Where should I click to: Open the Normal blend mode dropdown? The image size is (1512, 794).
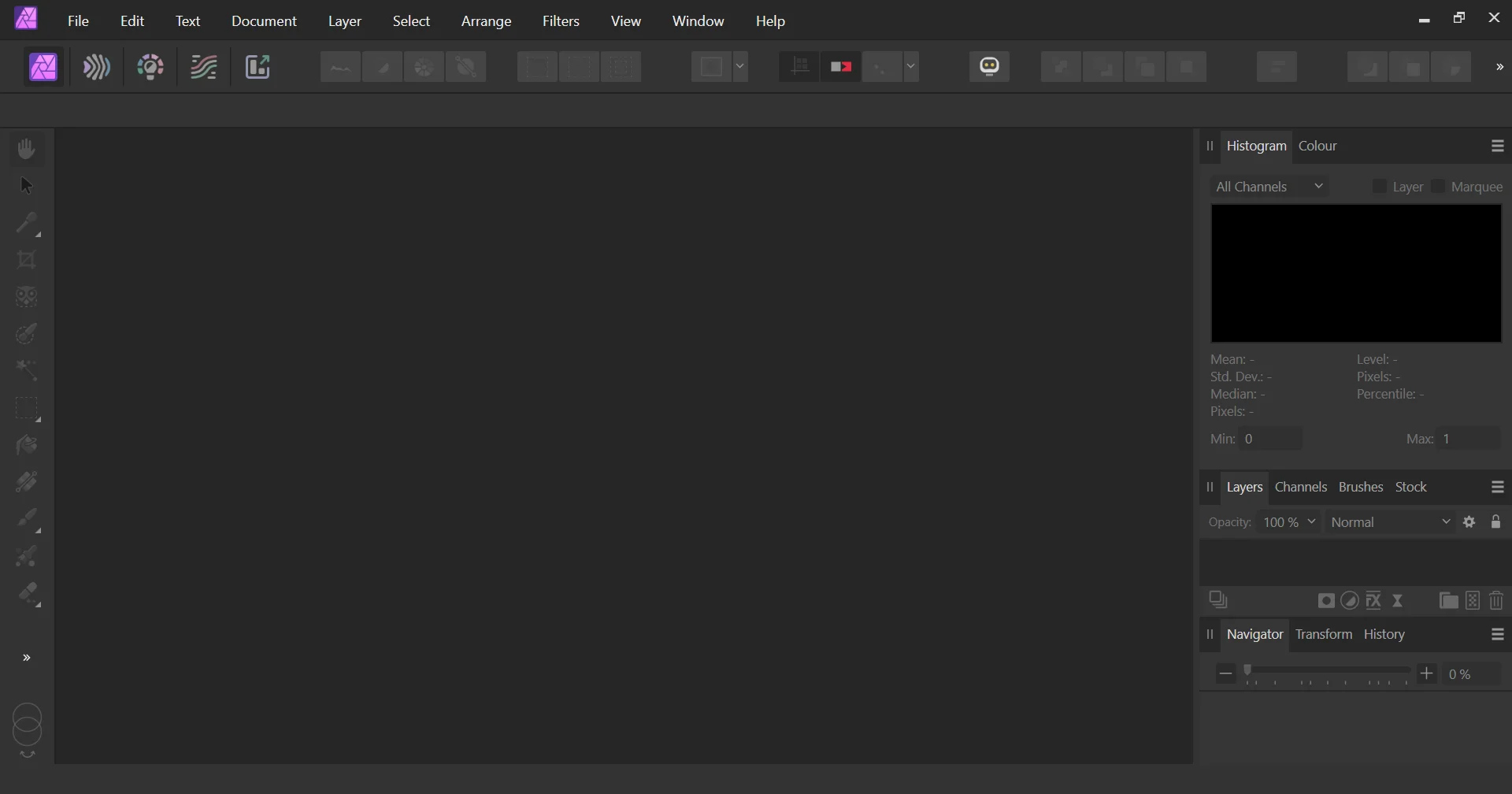(1391, 522)
